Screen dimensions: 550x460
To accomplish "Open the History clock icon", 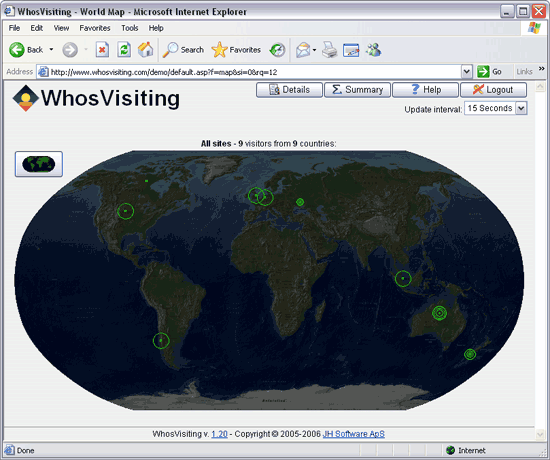I will click(x=277, y=50).
